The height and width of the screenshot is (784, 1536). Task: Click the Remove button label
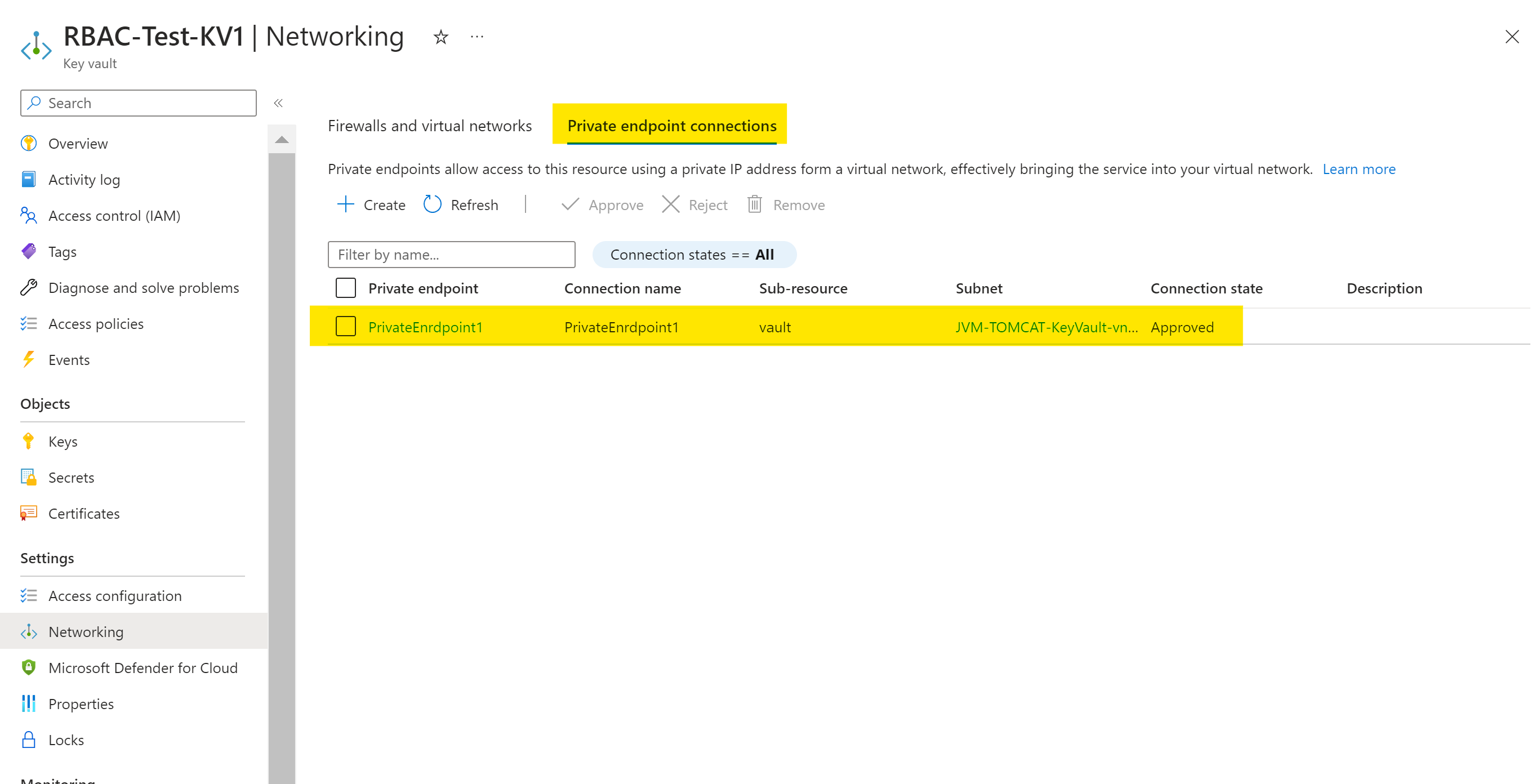pyautogui.click(x=799, y=205)
